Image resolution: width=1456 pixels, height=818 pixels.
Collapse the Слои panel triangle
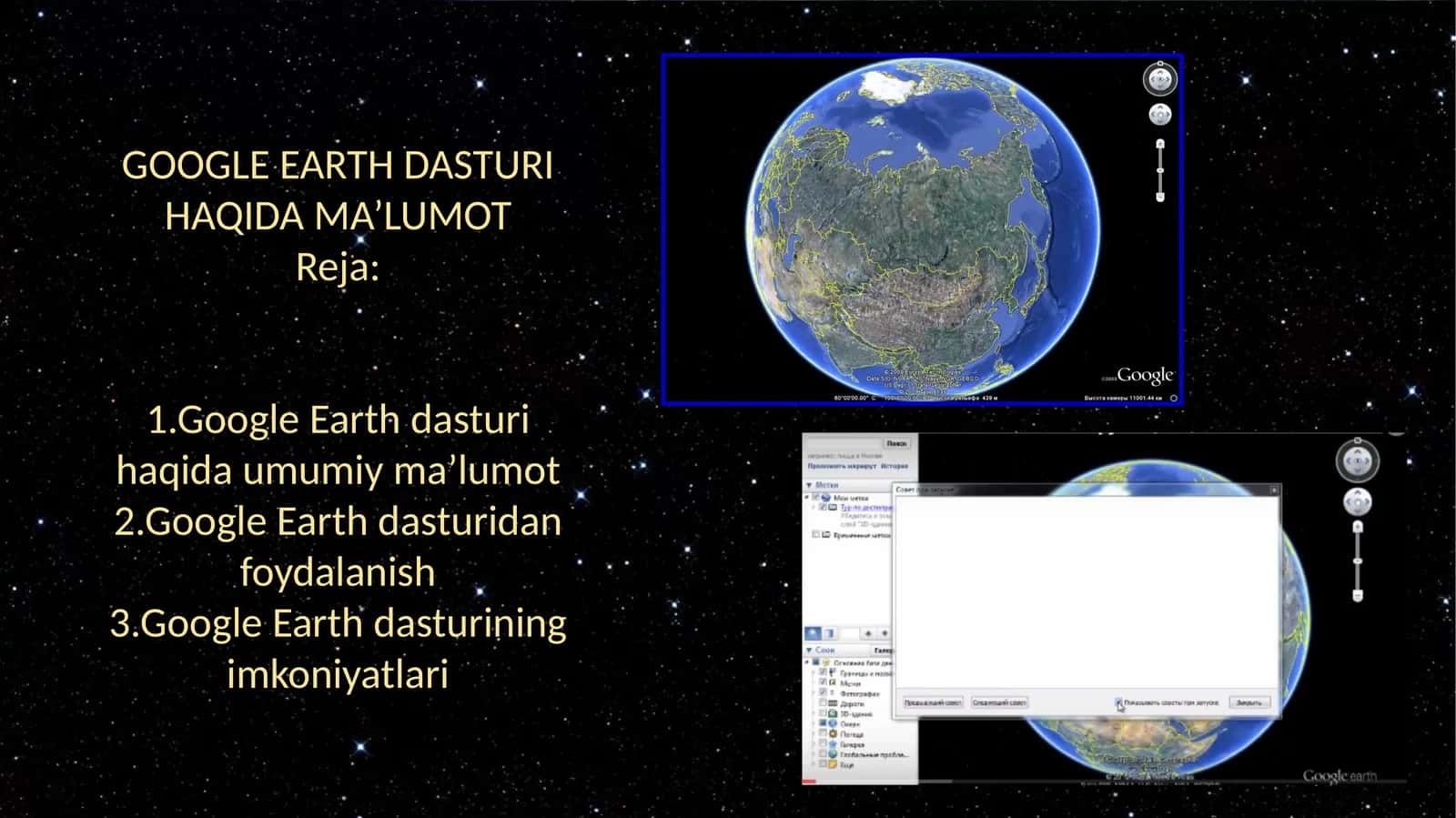809,650
